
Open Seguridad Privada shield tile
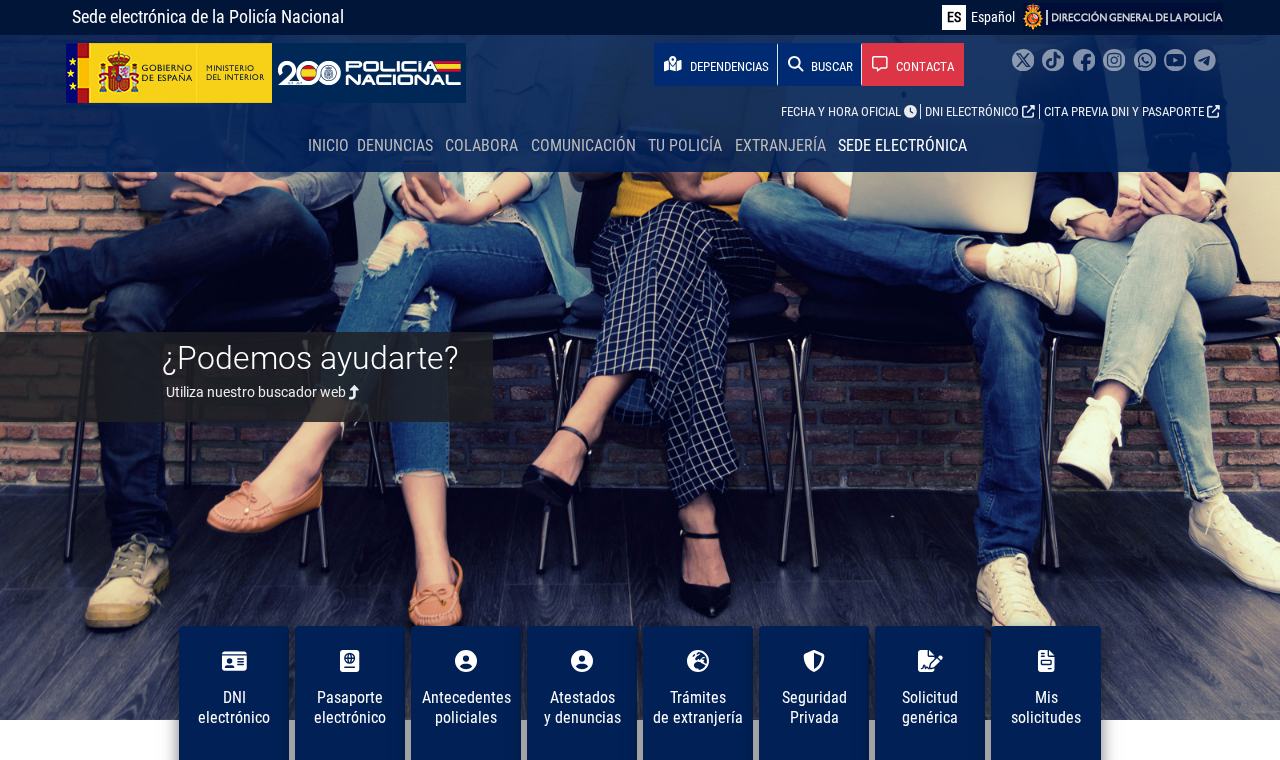814,693
